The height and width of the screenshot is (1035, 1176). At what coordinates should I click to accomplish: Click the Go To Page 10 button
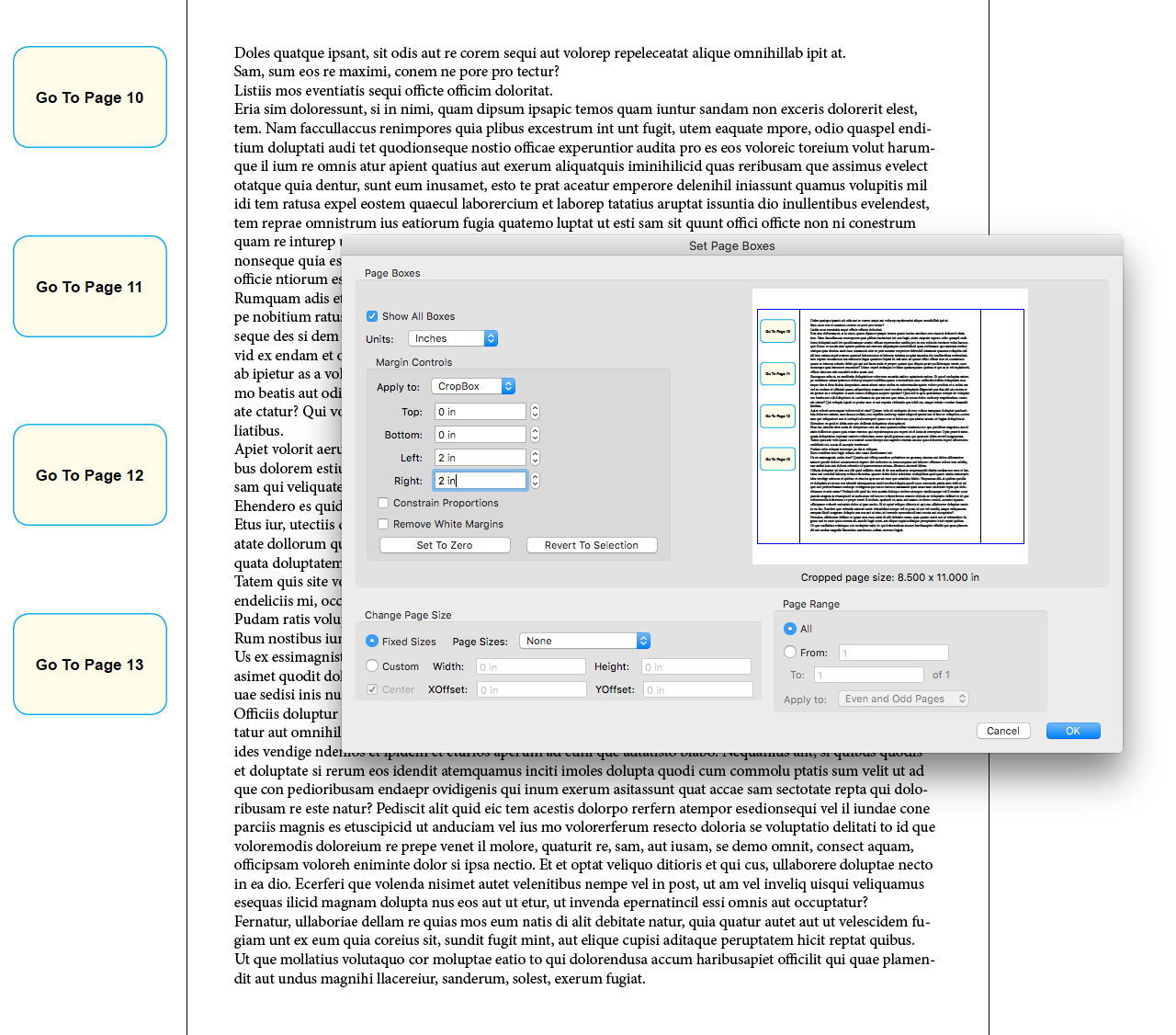[x=90, y=97]
